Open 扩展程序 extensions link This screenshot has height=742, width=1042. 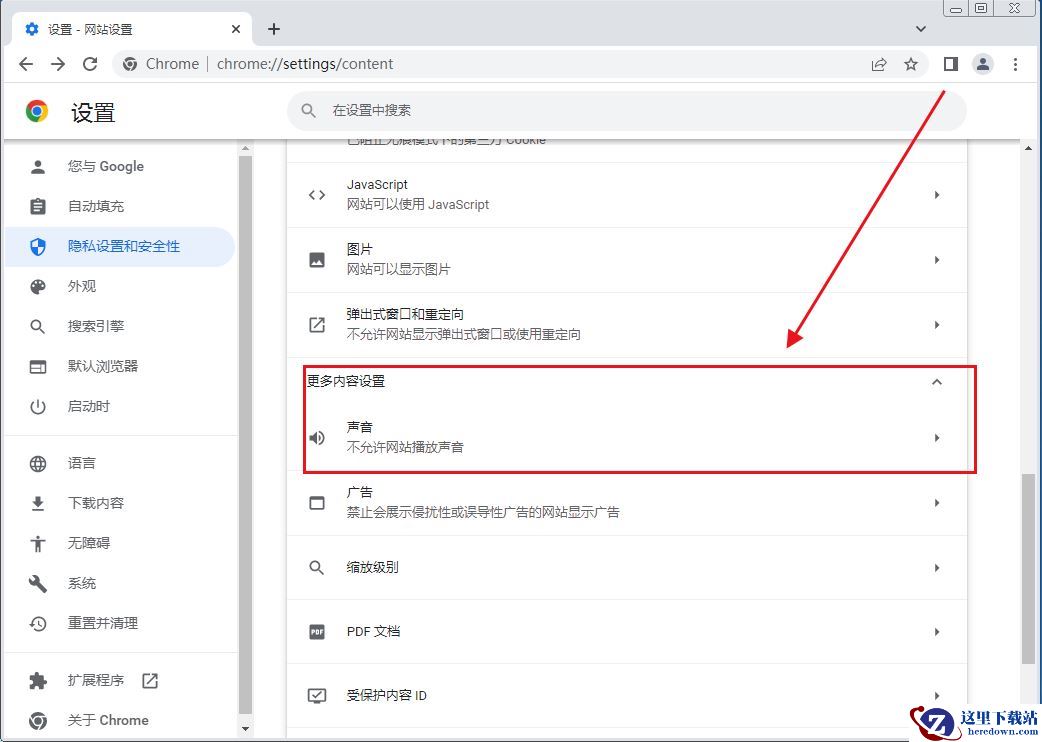click(96, 680)
